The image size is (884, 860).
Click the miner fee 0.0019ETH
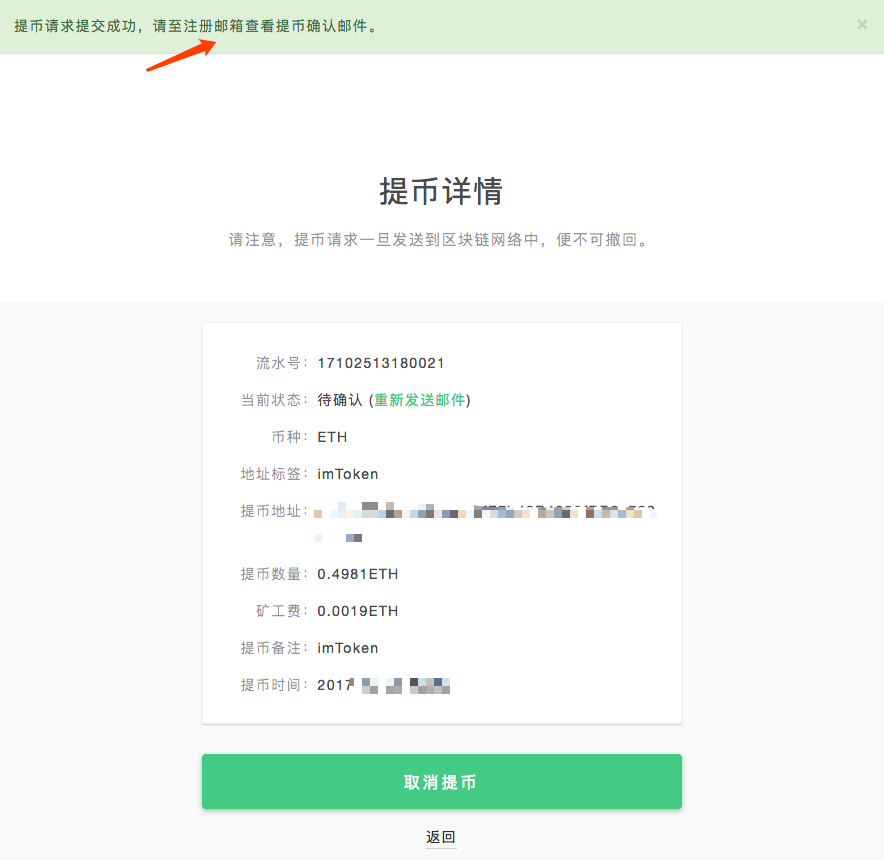[357, 611]
